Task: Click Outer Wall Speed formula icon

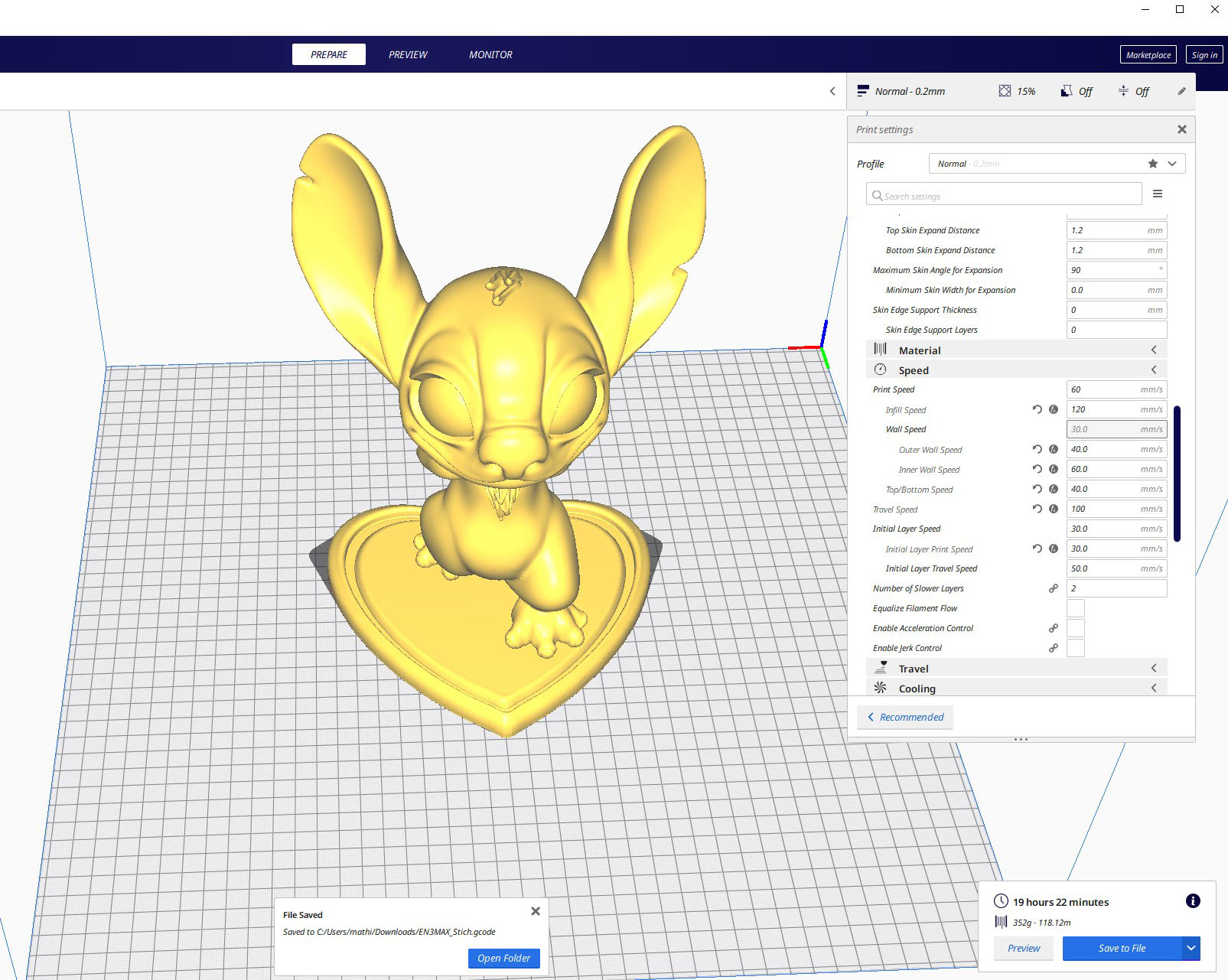Action: (x=1054, y=449)
